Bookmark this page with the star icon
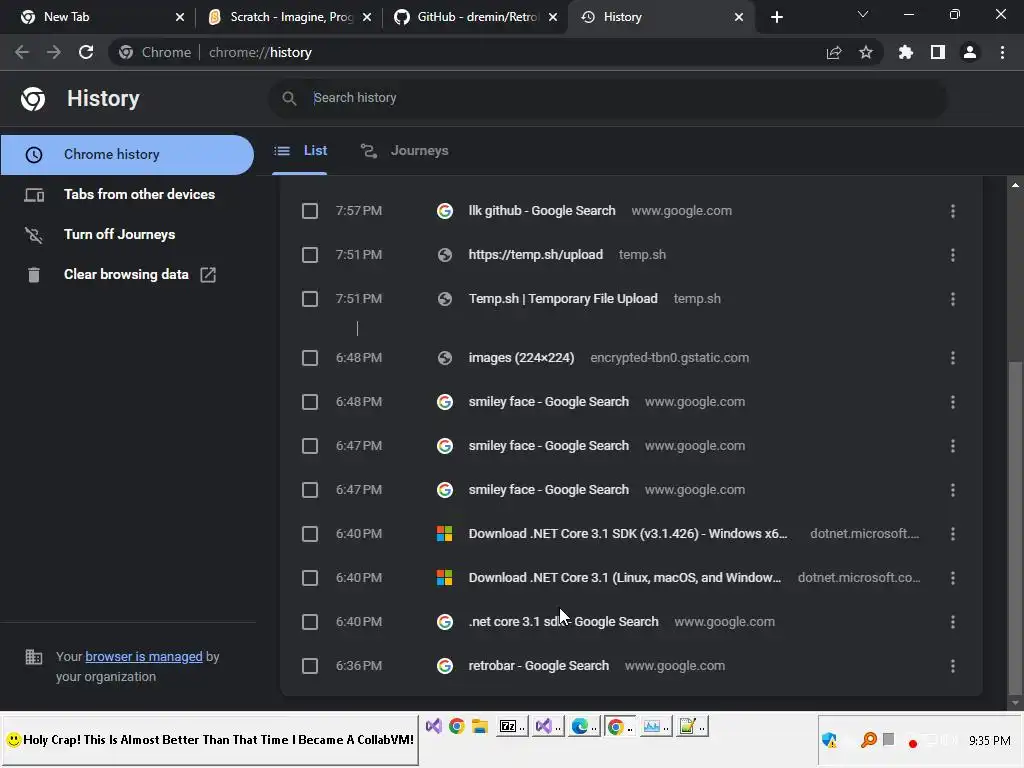 pyautogui.click(x=866, y=52)
